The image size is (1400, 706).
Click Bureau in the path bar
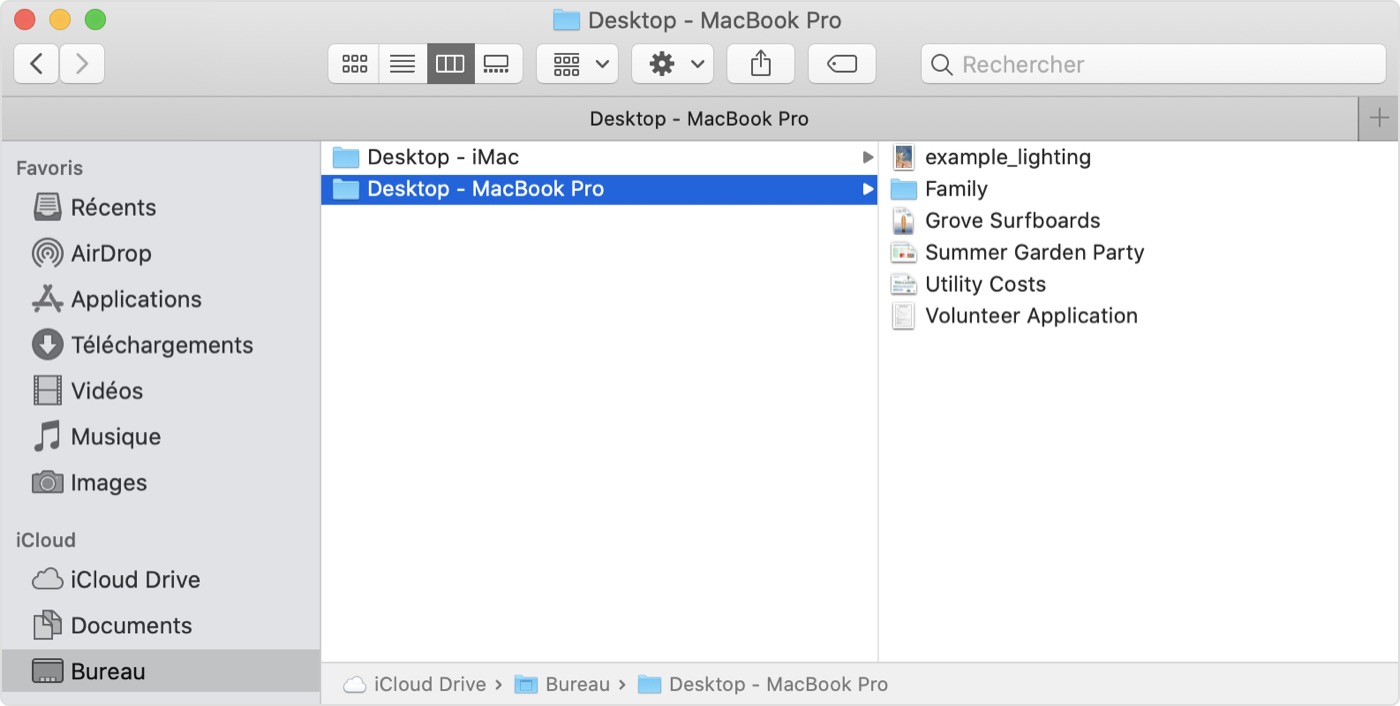(562, 684)
